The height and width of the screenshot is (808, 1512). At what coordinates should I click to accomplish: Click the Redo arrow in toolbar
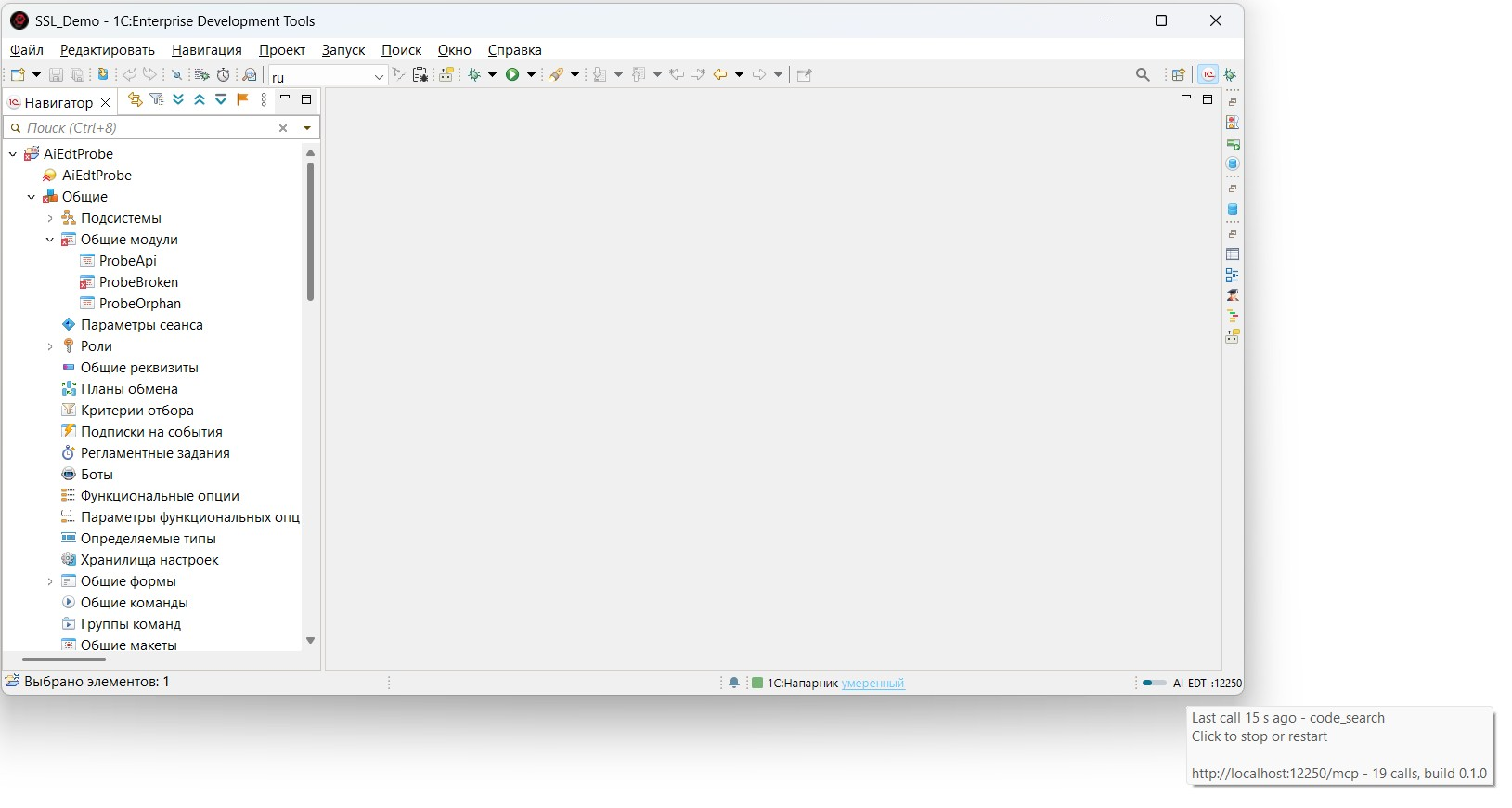pyautogui.click(x=150, y=75)
